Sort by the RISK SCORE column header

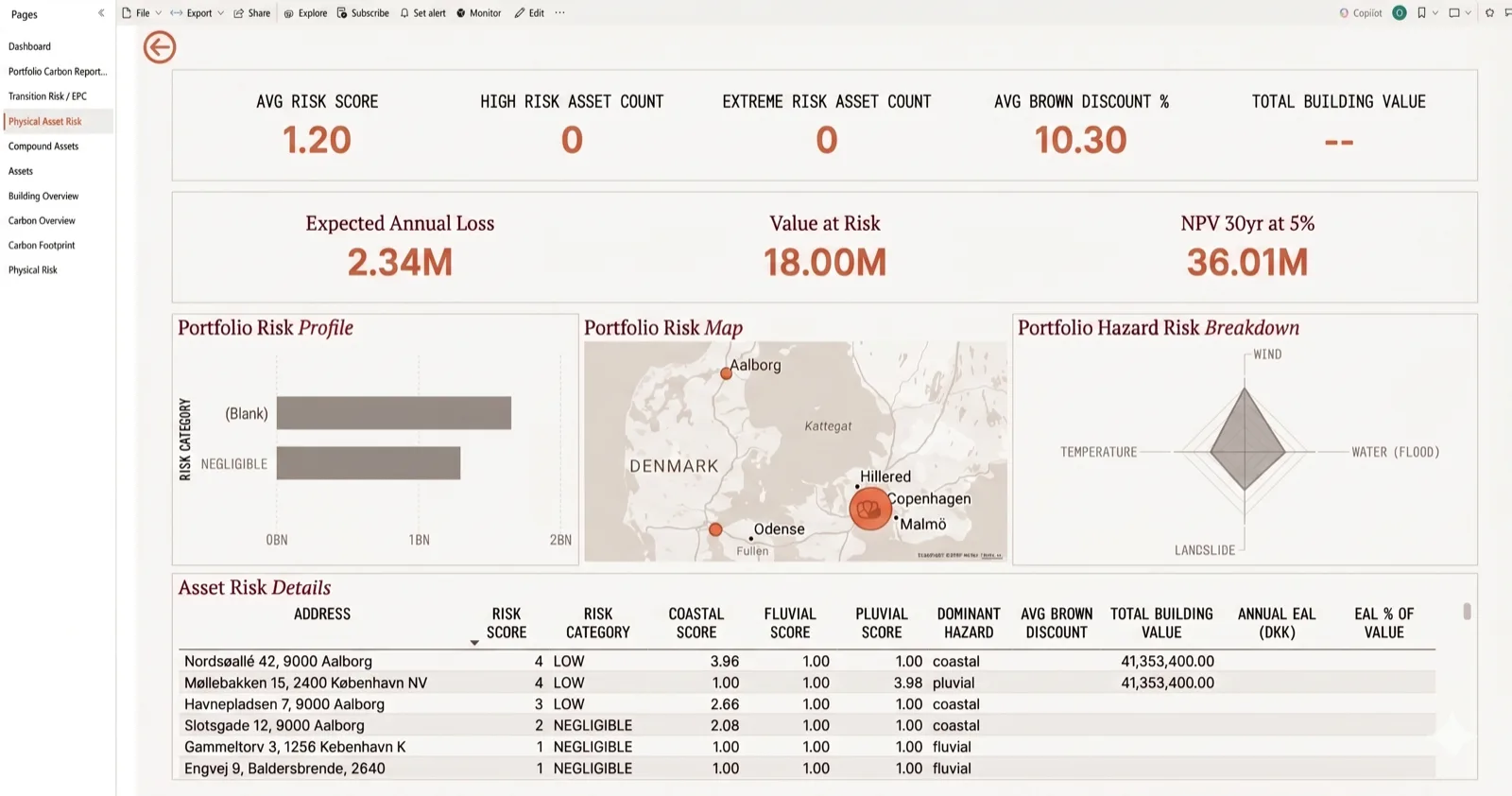(507, 624)
